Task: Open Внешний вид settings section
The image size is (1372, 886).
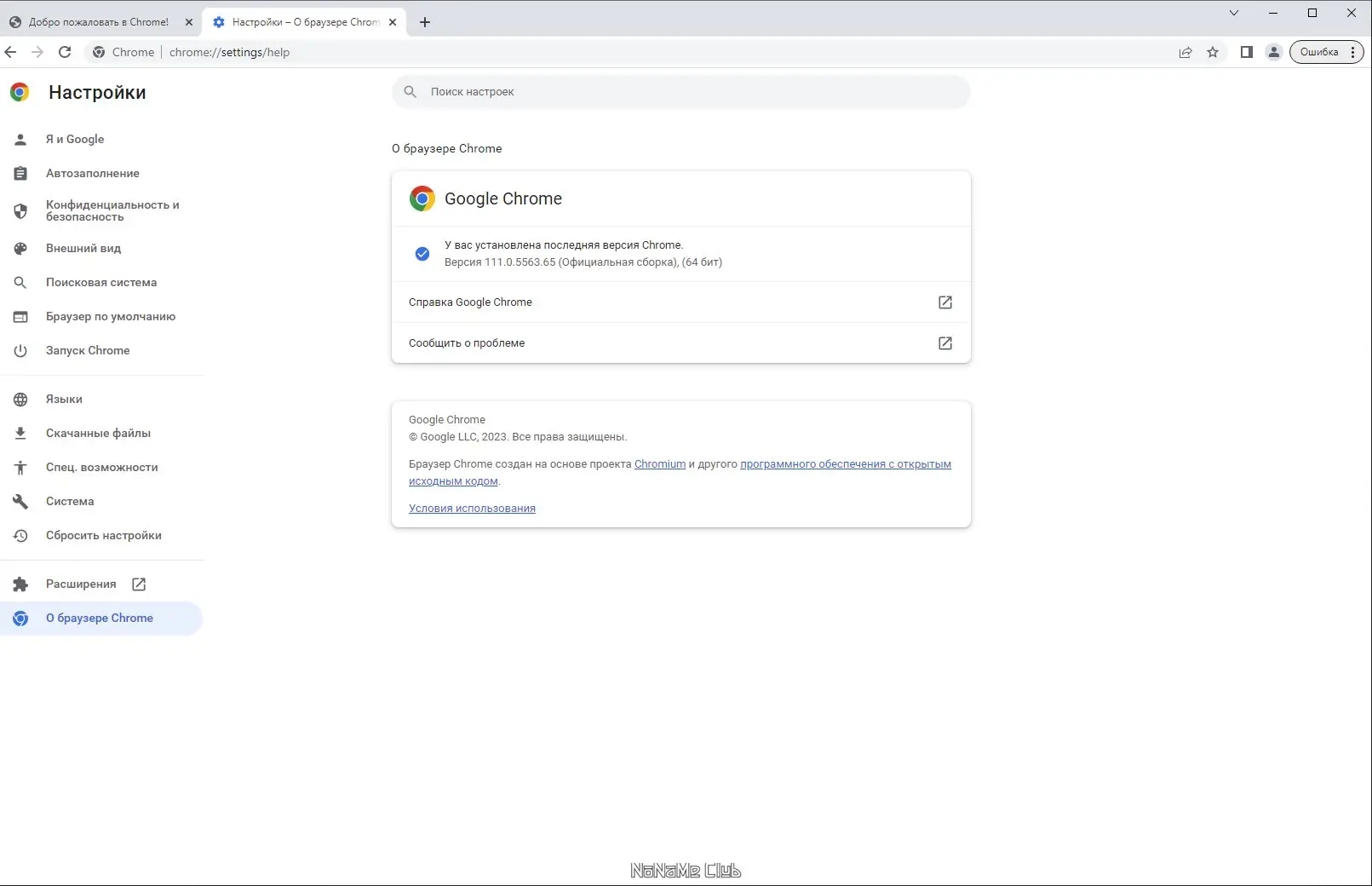Action: (83, 249)
